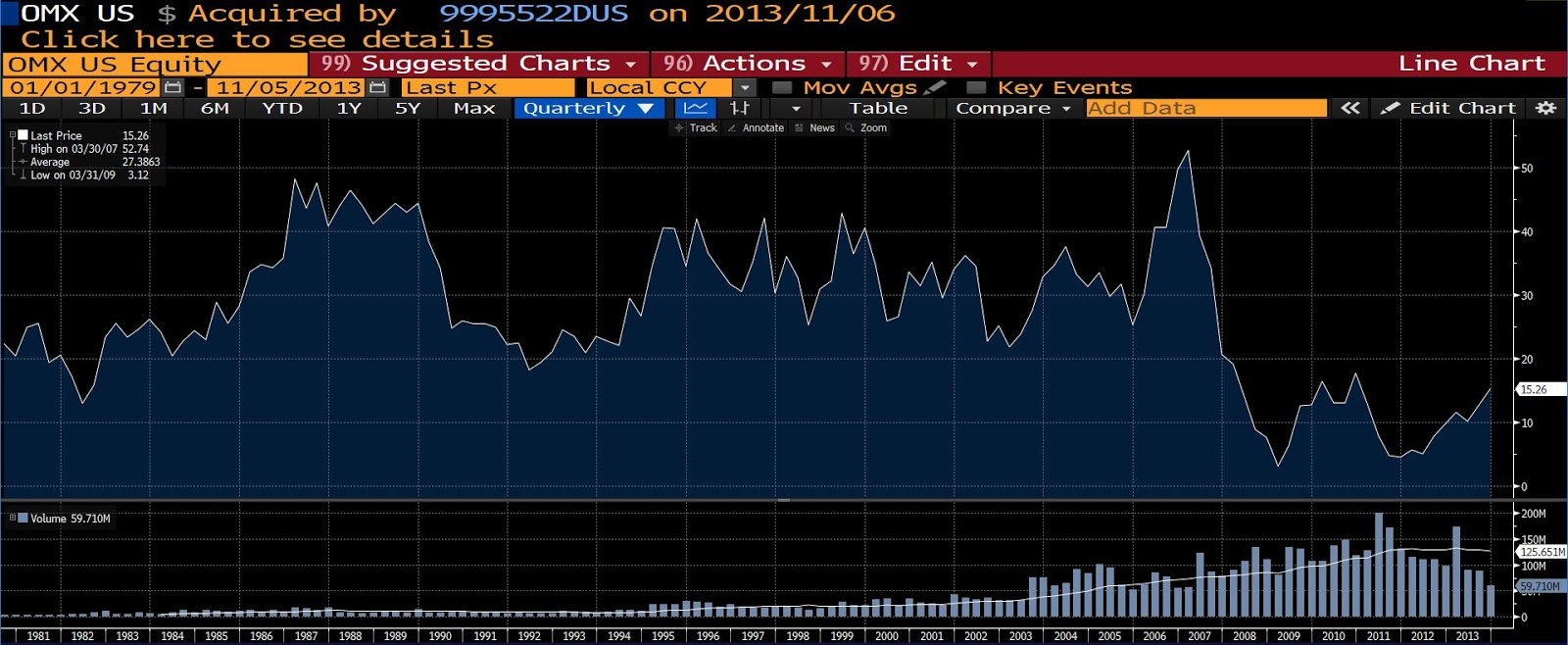The width and height of the screenshot is (1568, 645).
Task: Open the end date calendar picker
Action: coord(378,87)
